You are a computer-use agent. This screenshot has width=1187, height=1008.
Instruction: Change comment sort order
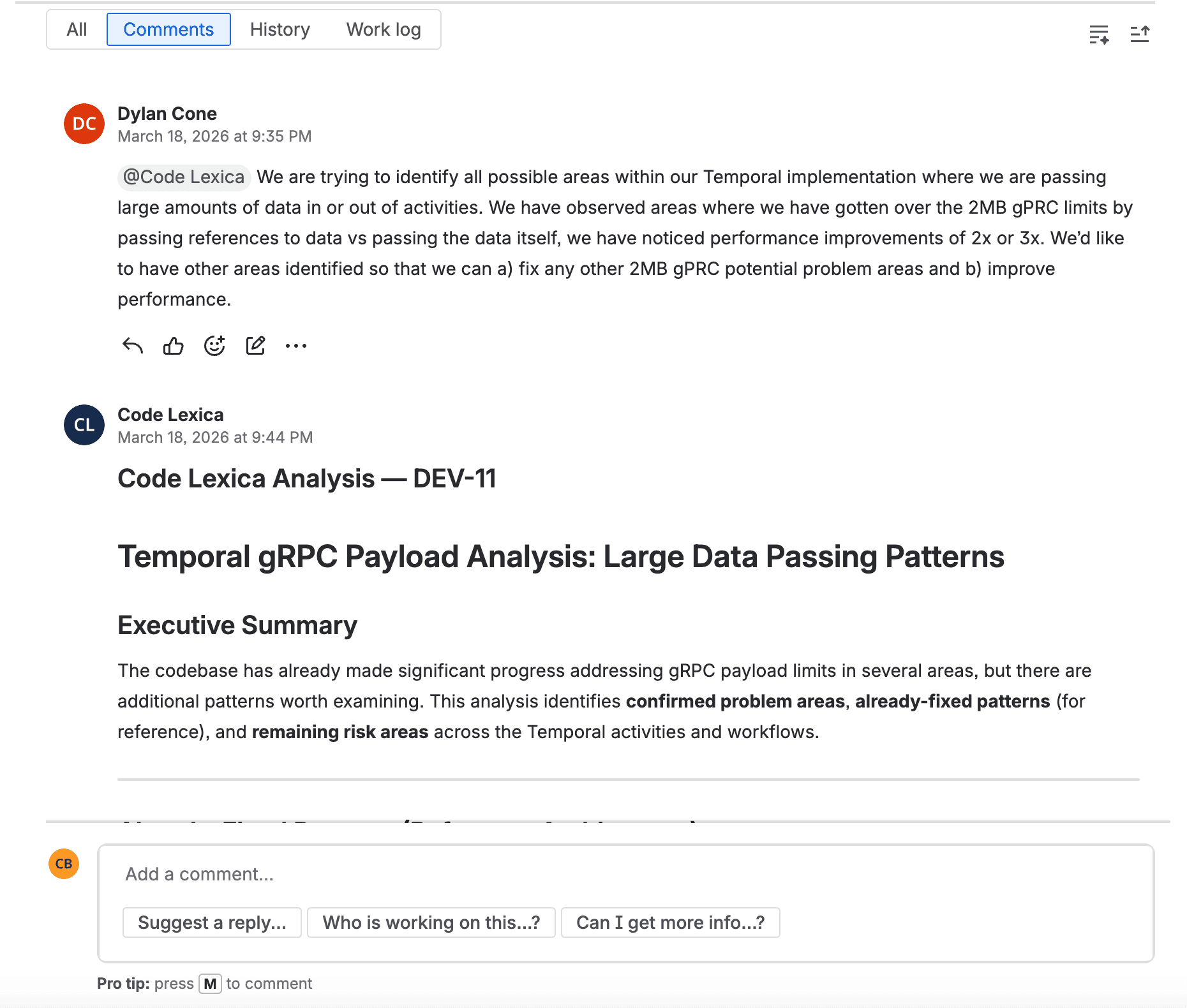(1140, 34)
